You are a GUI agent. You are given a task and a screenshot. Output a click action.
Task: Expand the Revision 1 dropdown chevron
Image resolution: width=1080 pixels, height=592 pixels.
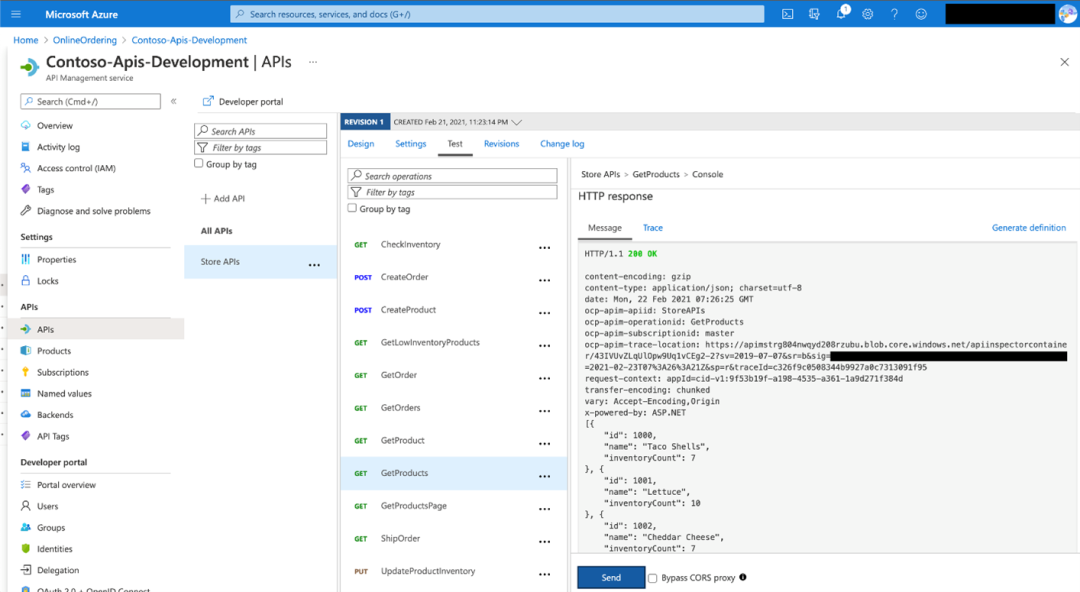click(517, 122)
